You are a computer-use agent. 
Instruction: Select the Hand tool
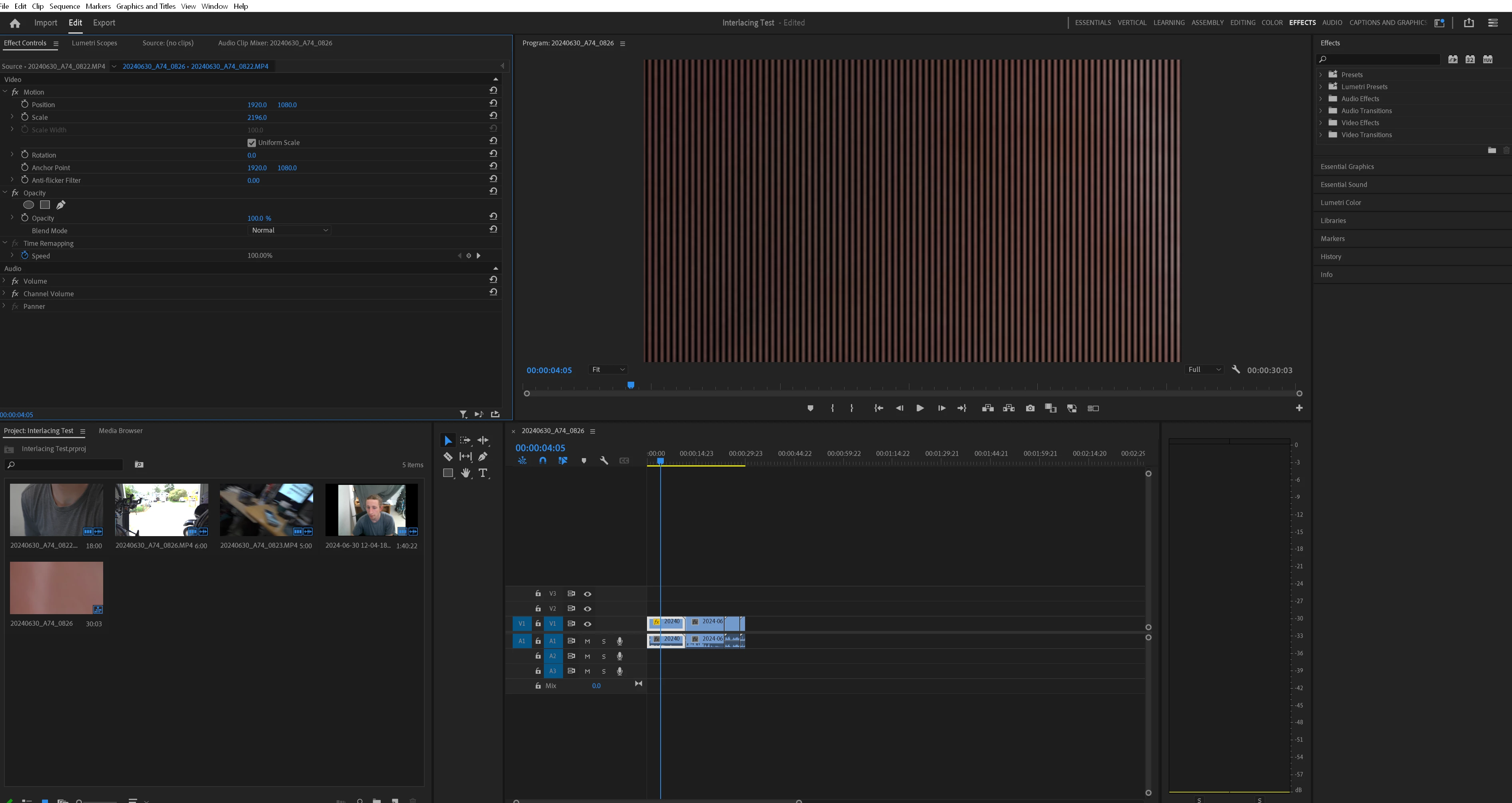[x=465, y=473]
